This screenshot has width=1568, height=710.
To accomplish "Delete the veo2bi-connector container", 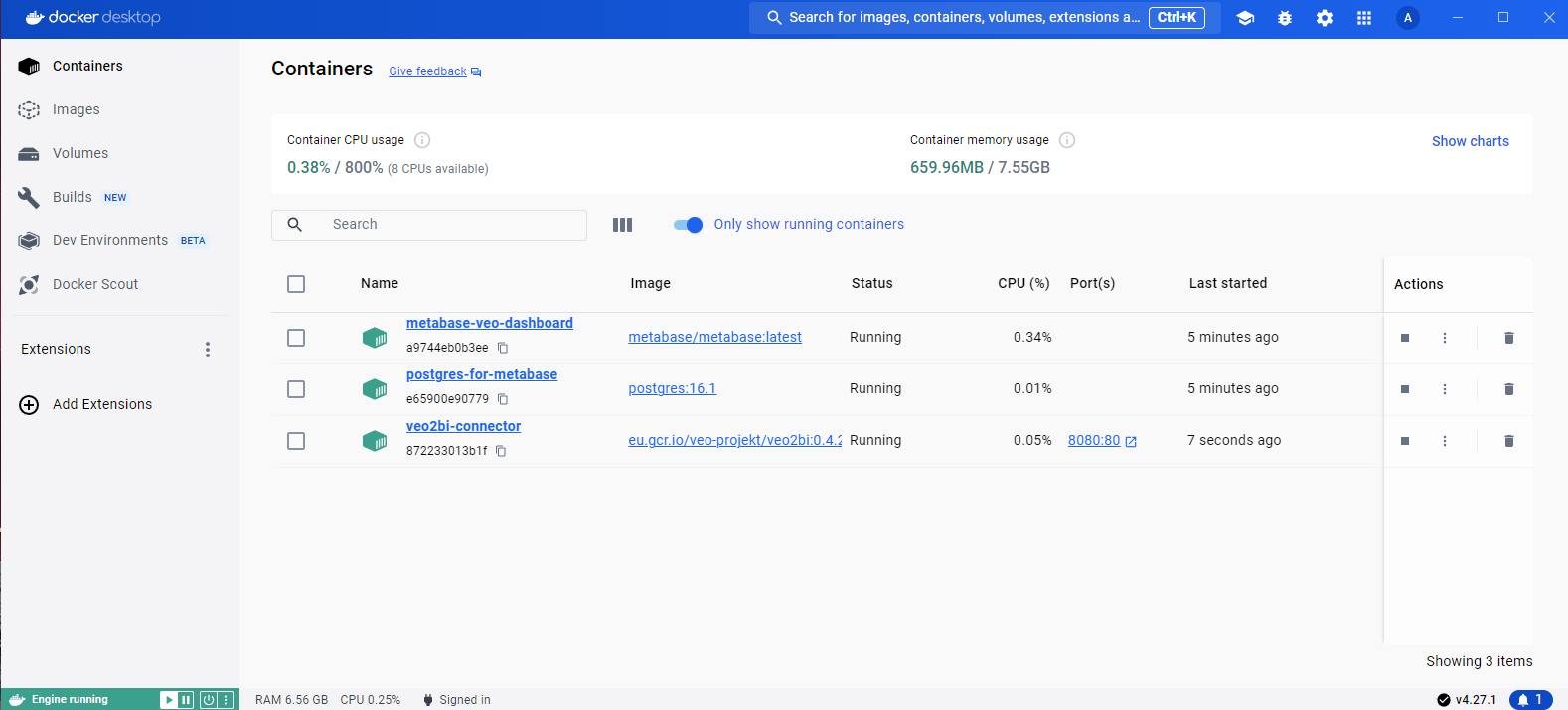I will 1508,441.
